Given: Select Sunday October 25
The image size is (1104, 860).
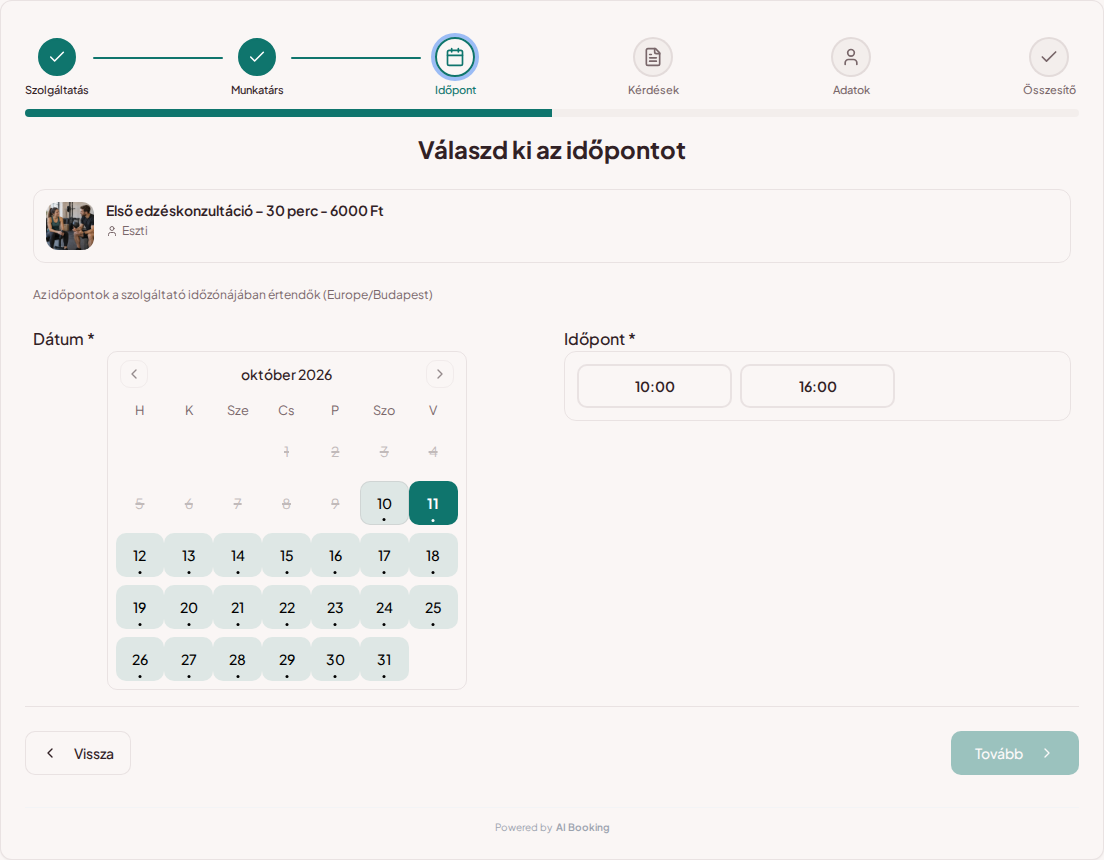Looking at the screenshot, I should (433, 607).
